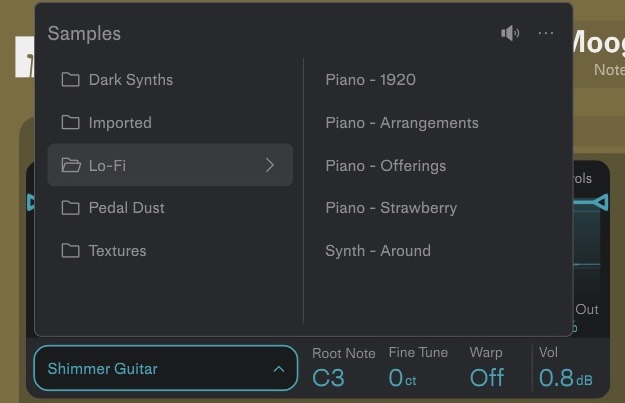Select the Synth - Around sample
The width and height of the screenshot is (625, 403).
click(x=377, y=251)
